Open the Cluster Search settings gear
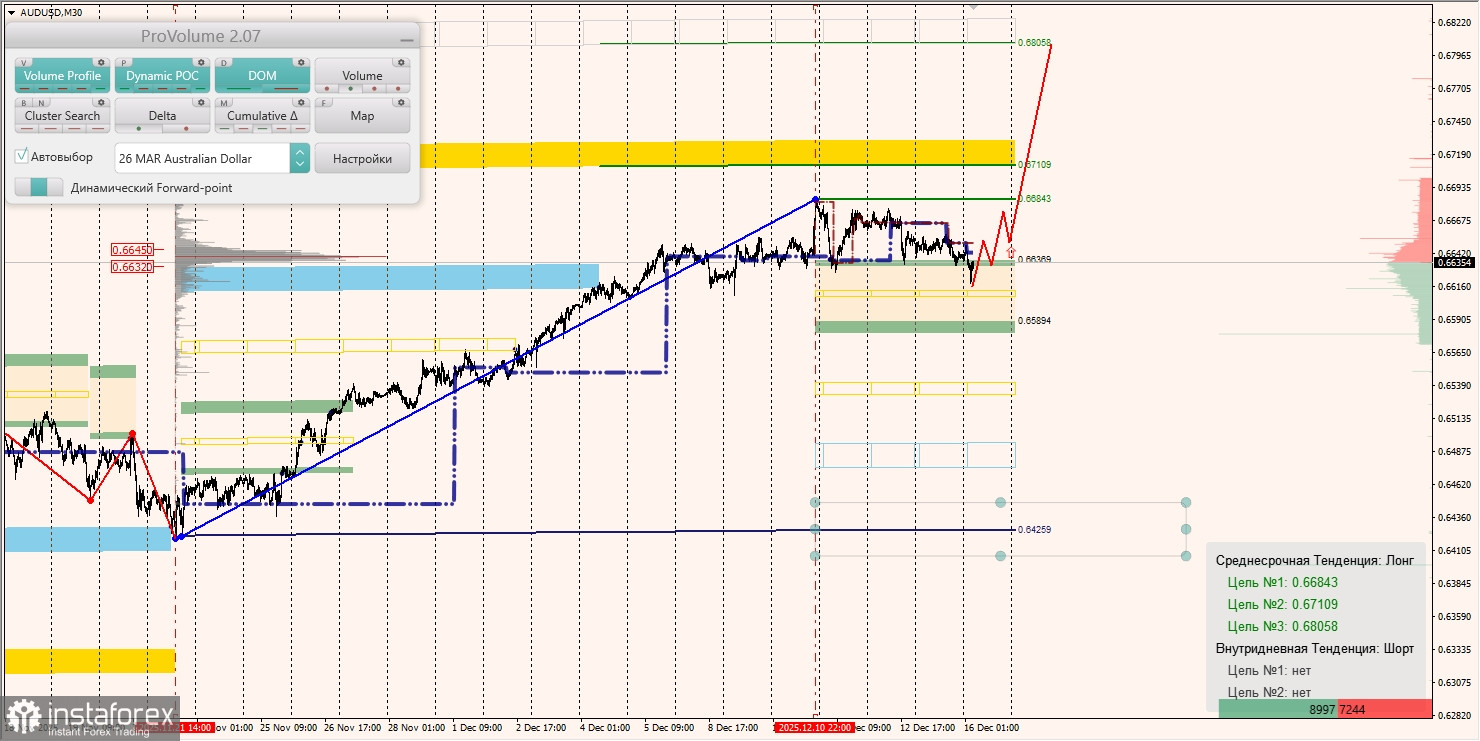This screenshot has height=741, width=1480. pos(101,102)
